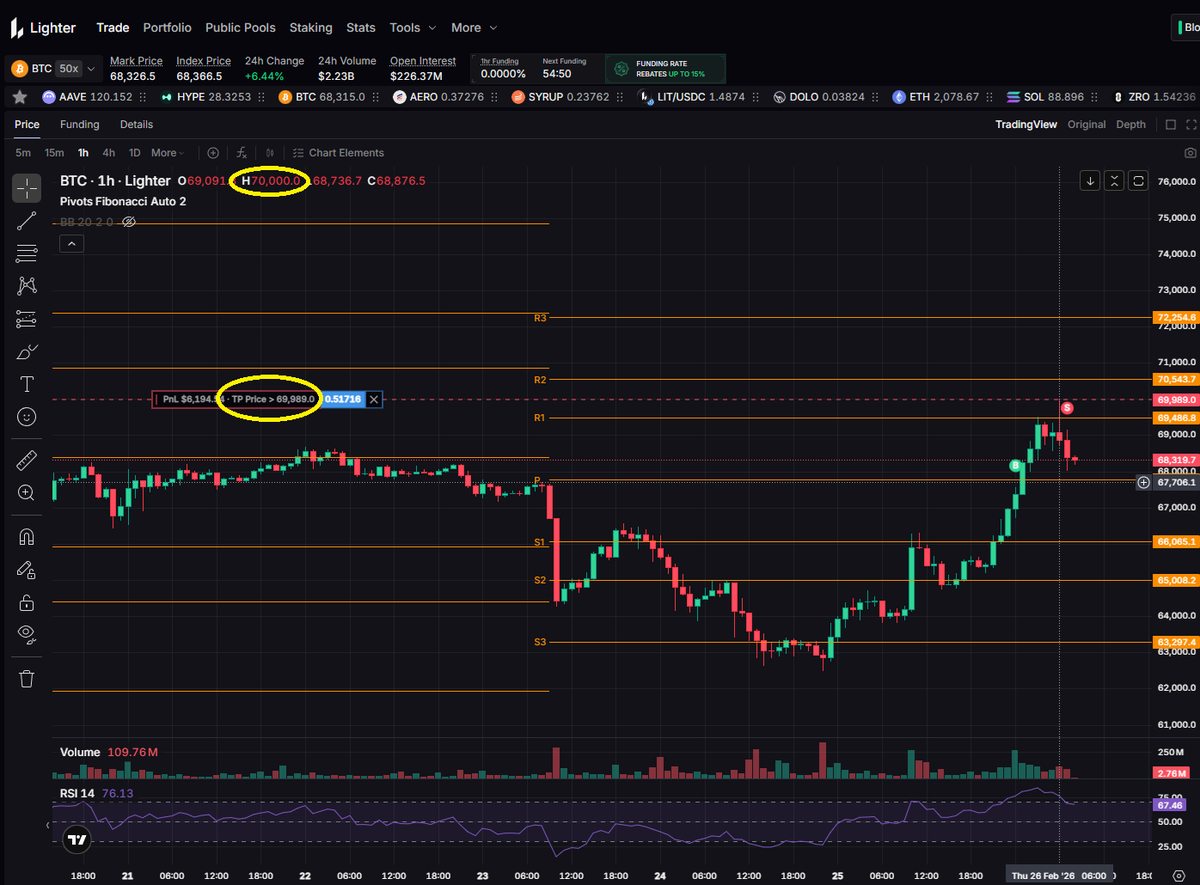Go to Portfolio

click(x=167, y=28)
